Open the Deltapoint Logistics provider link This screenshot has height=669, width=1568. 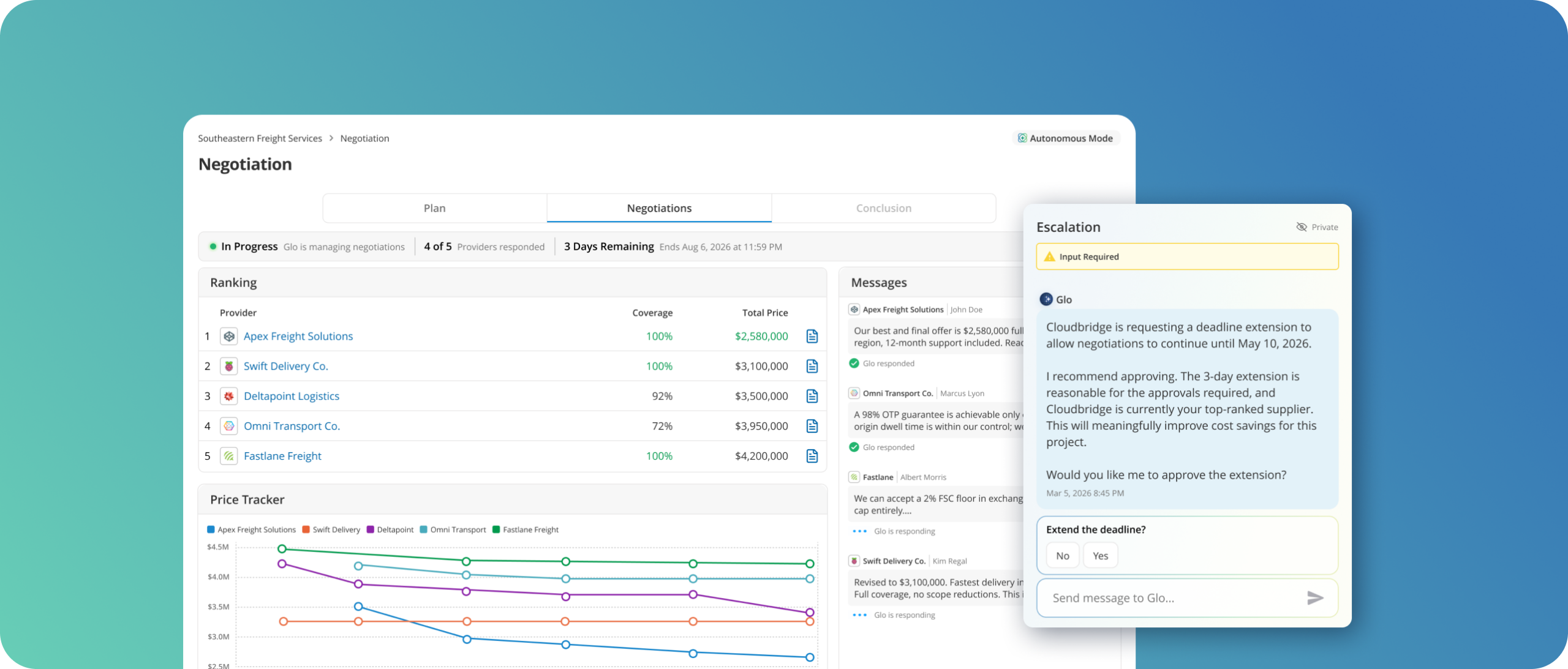coord(292,396)
